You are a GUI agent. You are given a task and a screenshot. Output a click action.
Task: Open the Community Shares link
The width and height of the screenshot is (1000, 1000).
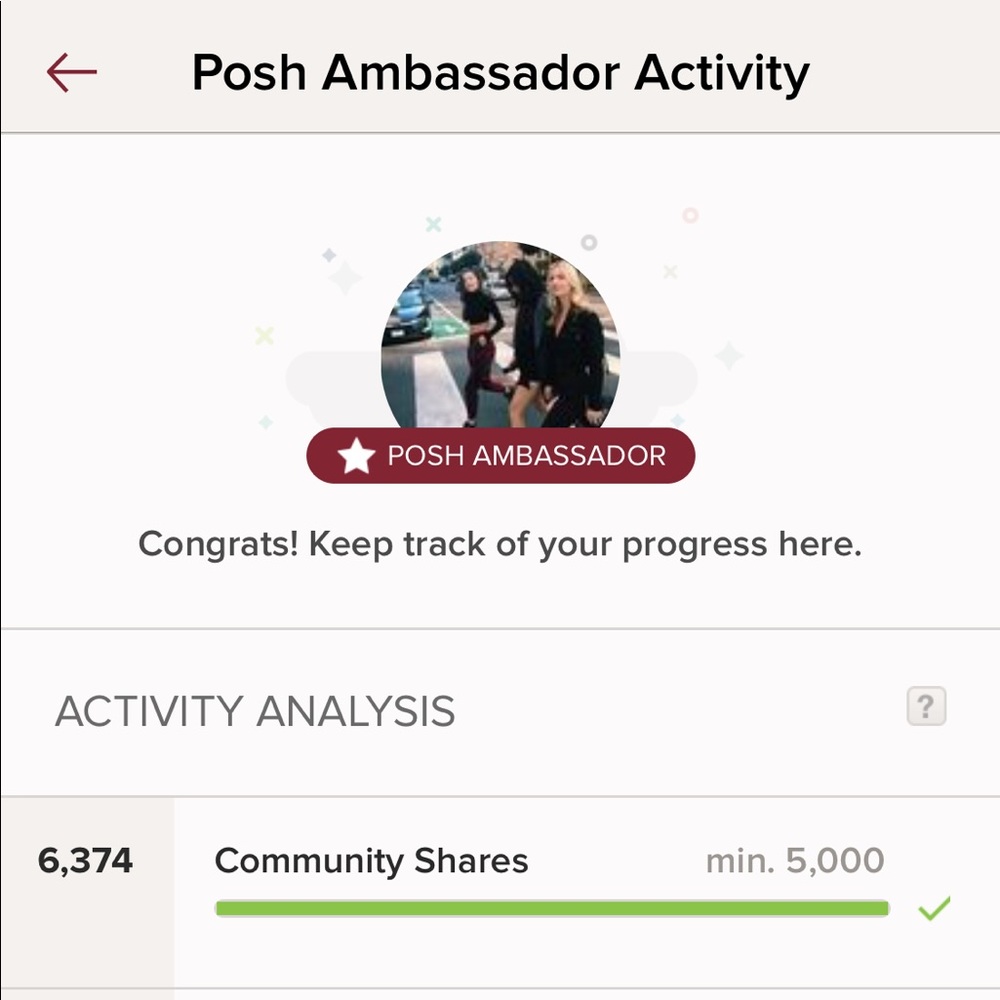point(373,860)
